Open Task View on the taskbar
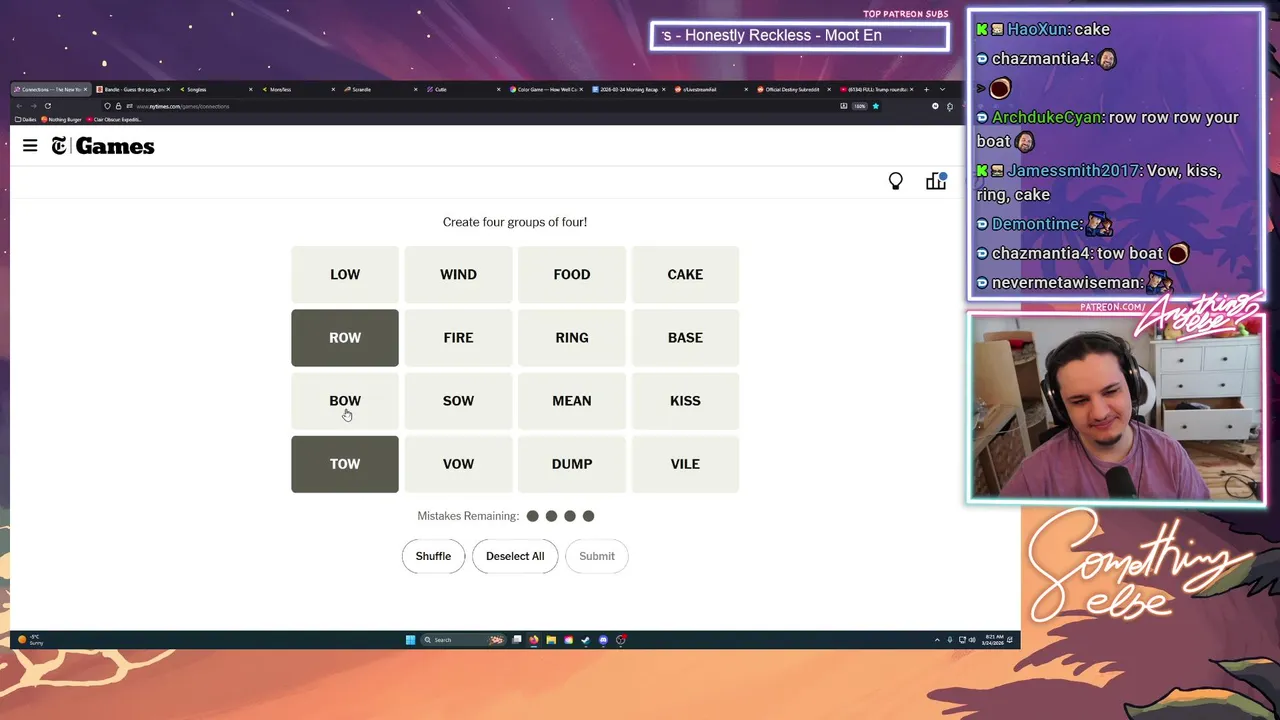 click(x=516, y=640)
